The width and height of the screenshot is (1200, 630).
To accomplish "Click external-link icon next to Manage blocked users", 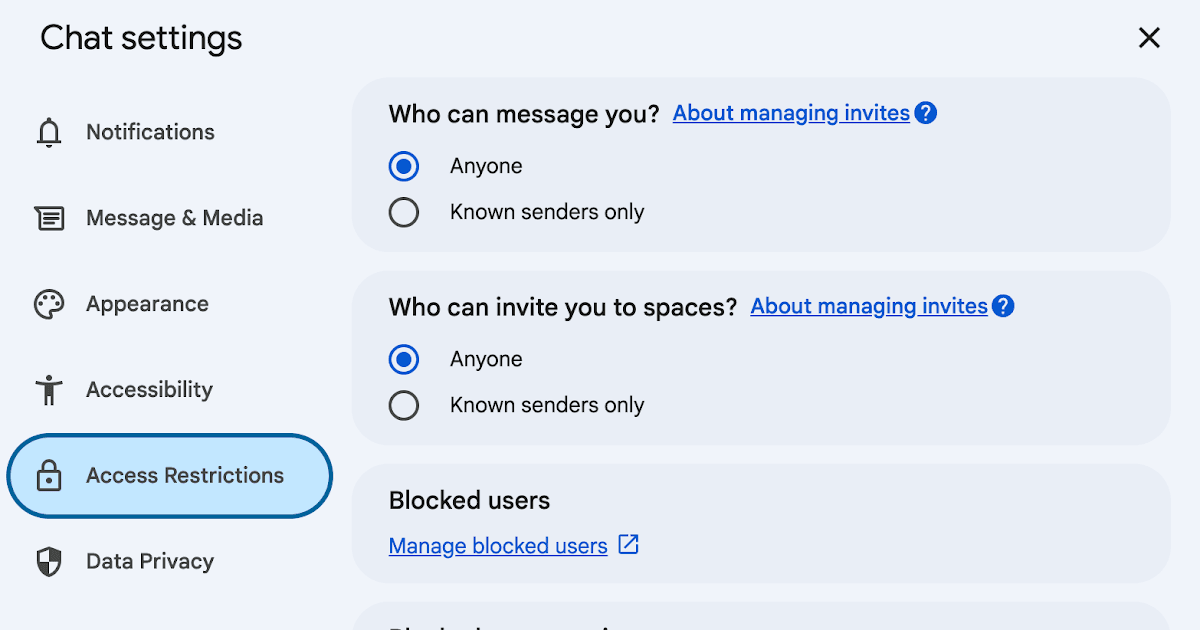I will (628, 545).
